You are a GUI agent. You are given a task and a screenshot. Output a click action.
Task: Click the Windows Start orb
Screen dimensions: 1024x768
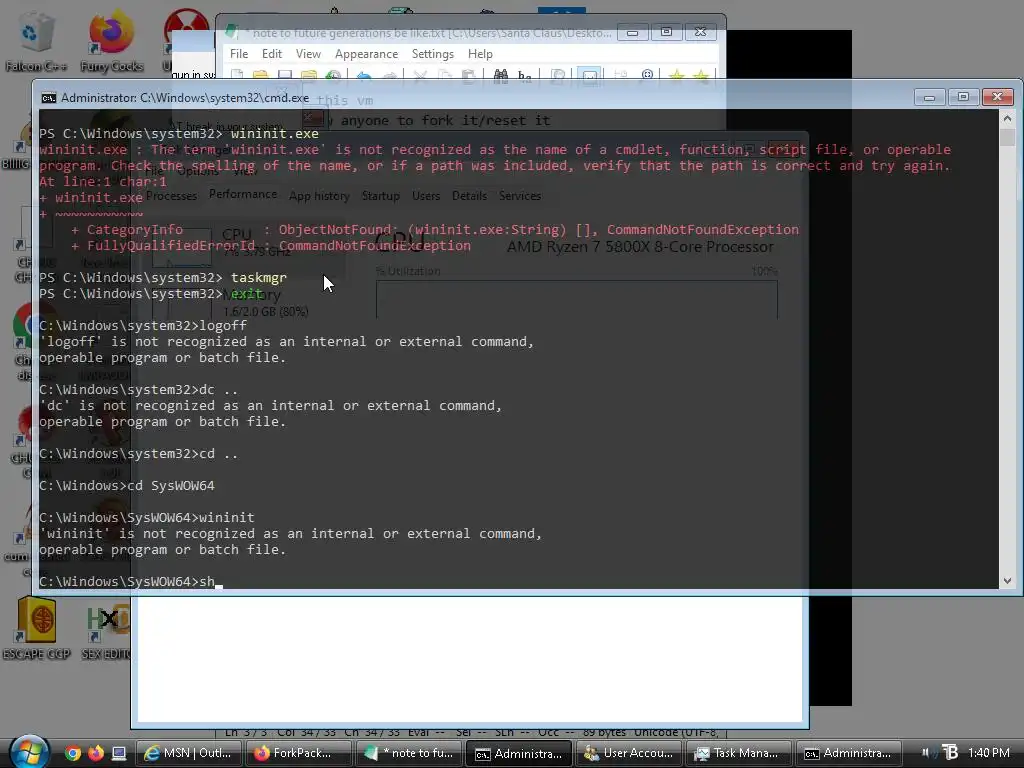point(29,752)
